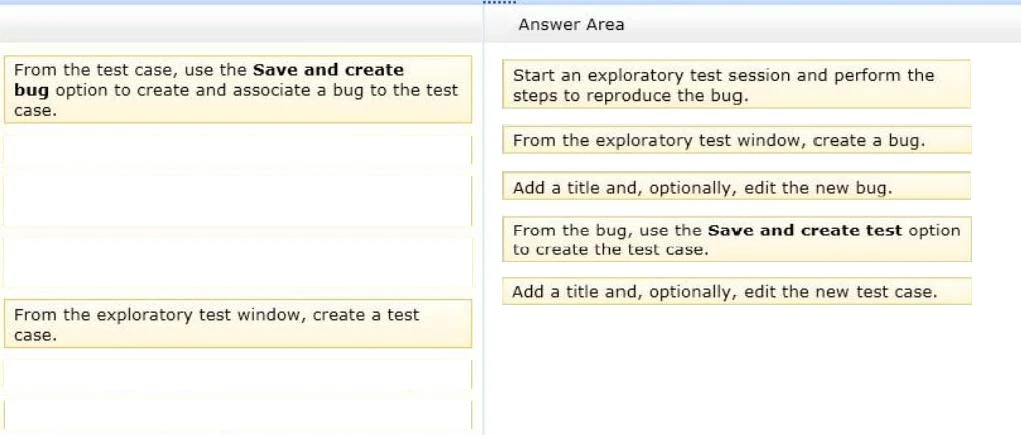The width and height of the screenshot is (1021, 435).
Task: Click first empty slot below the Save and create bug step
Action: click(x=237, y=150)
